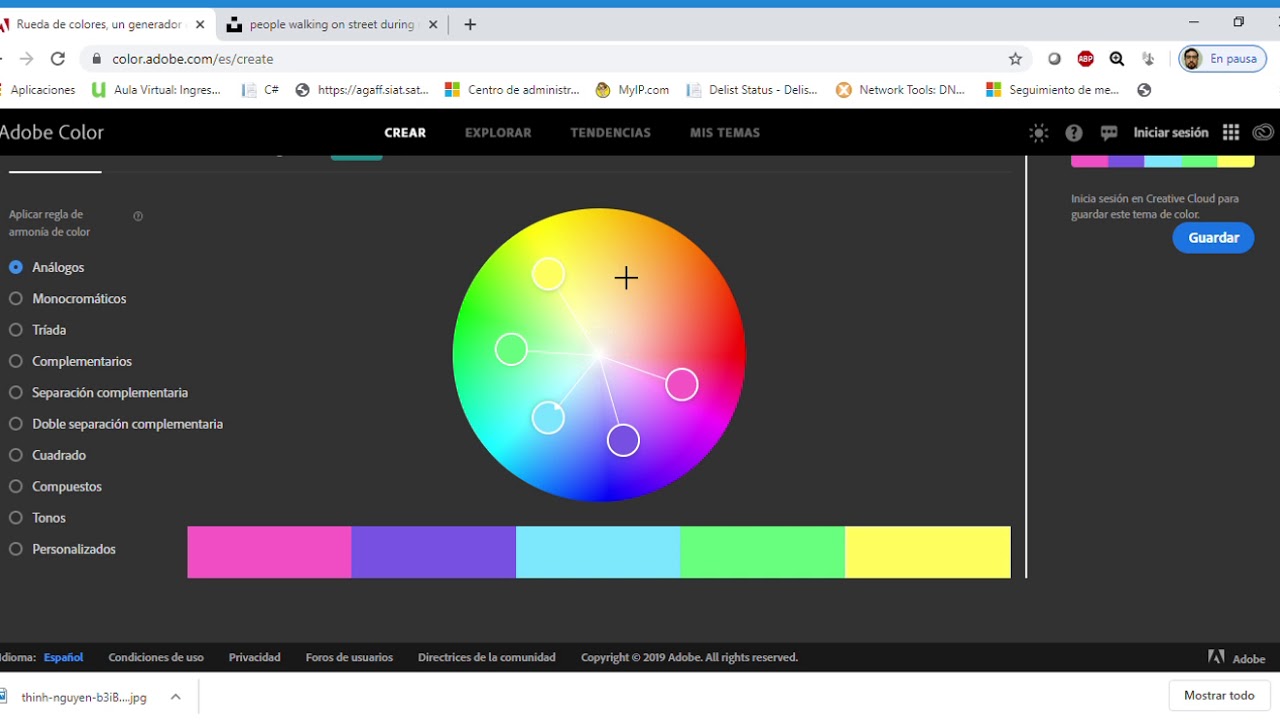The image size is (1280, 720).
Task: Switch to the Rueda de colores tab
Action: tap(100, 25)
